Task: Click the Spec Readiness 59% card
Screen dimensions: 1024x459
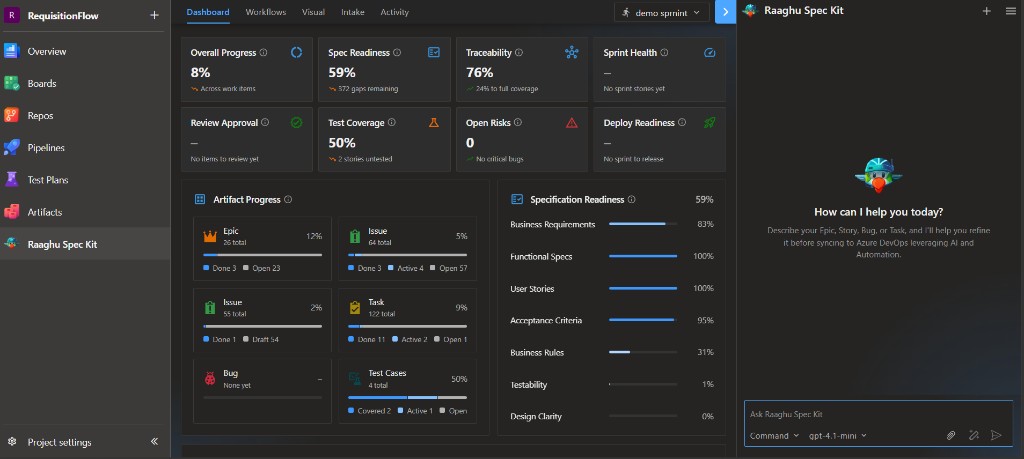Action: click(384, 70)
